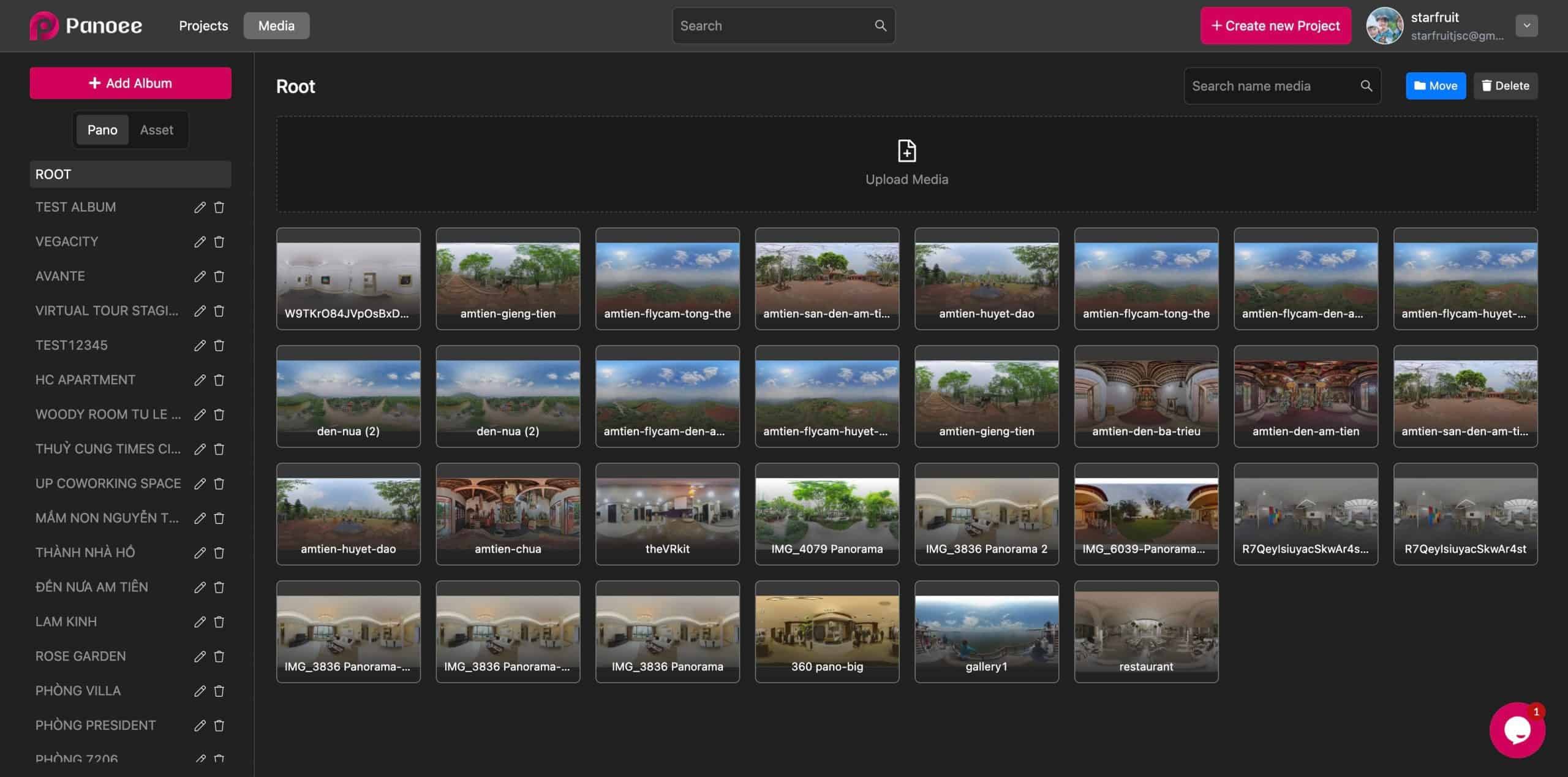Click magnifier icon in Search name media
1568x777 pixels.
point(1366,86)
